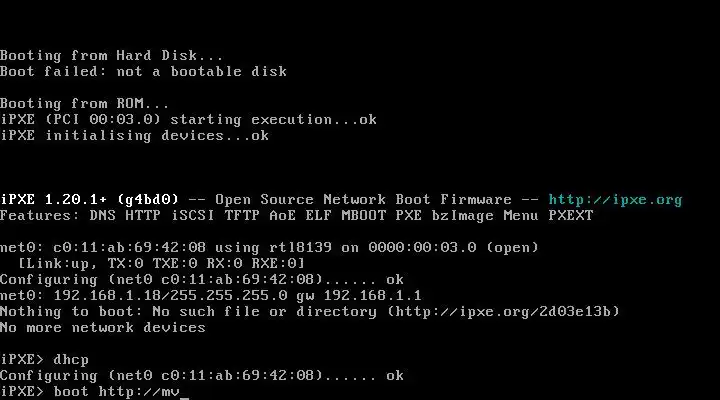720x400 pixels.
Task: Click the 'Booting from Hard Disk...' line
Action: tap(112, 55)
